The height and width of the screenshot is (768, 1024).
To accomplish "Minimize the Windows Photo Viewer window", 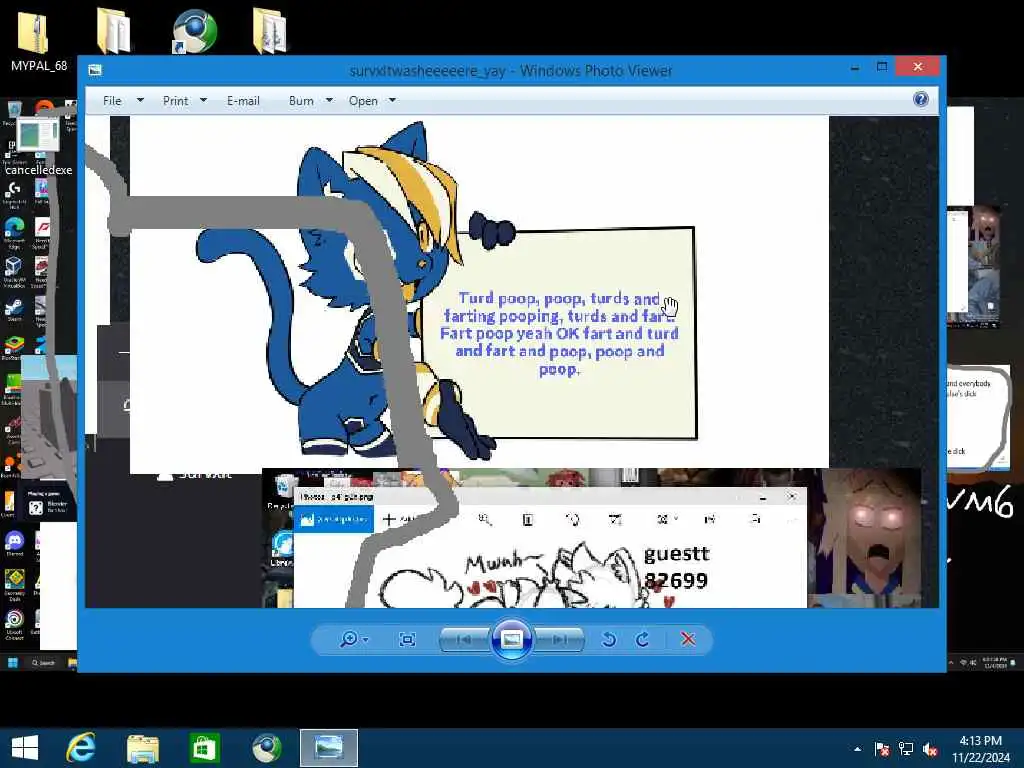I will [855, 67].
